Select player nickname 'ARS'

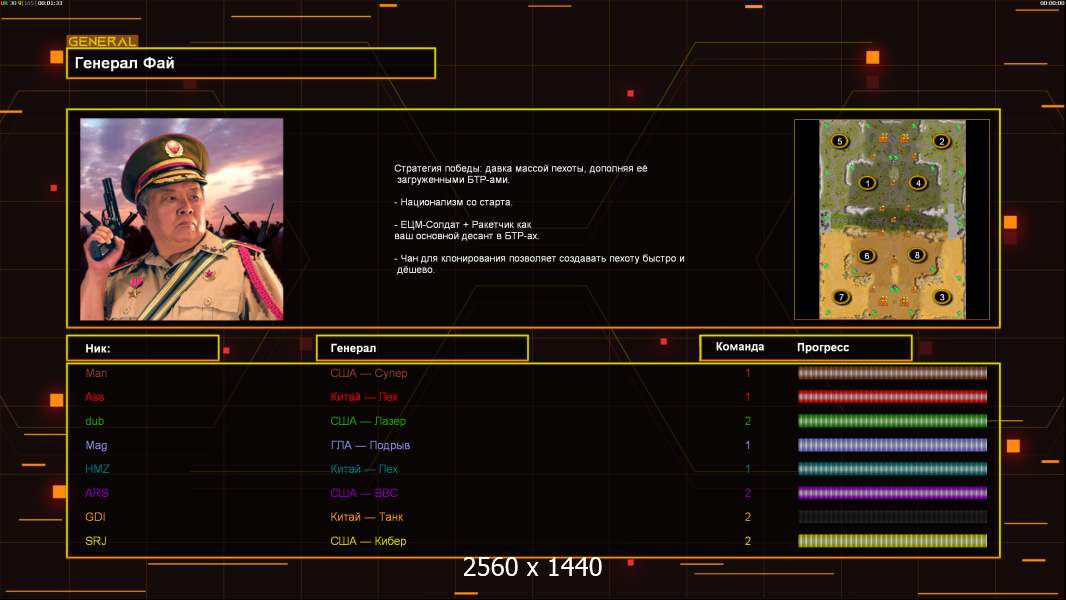[x=97, y=493]
